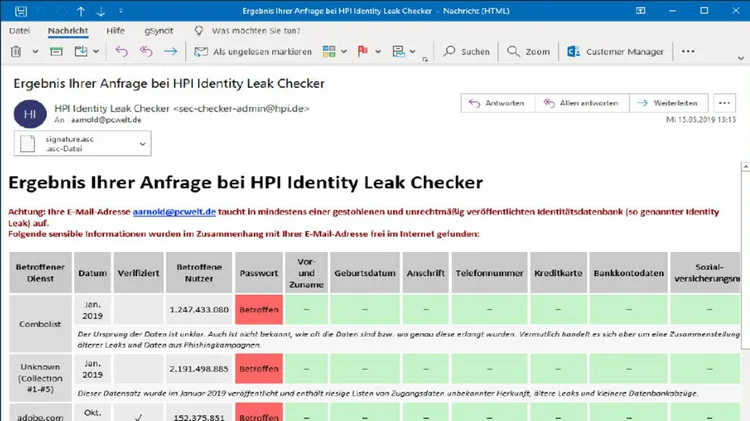Viewport: 750px width, 421px height.
Task: Click the Move to folder icon
Action: click(81, 51)
